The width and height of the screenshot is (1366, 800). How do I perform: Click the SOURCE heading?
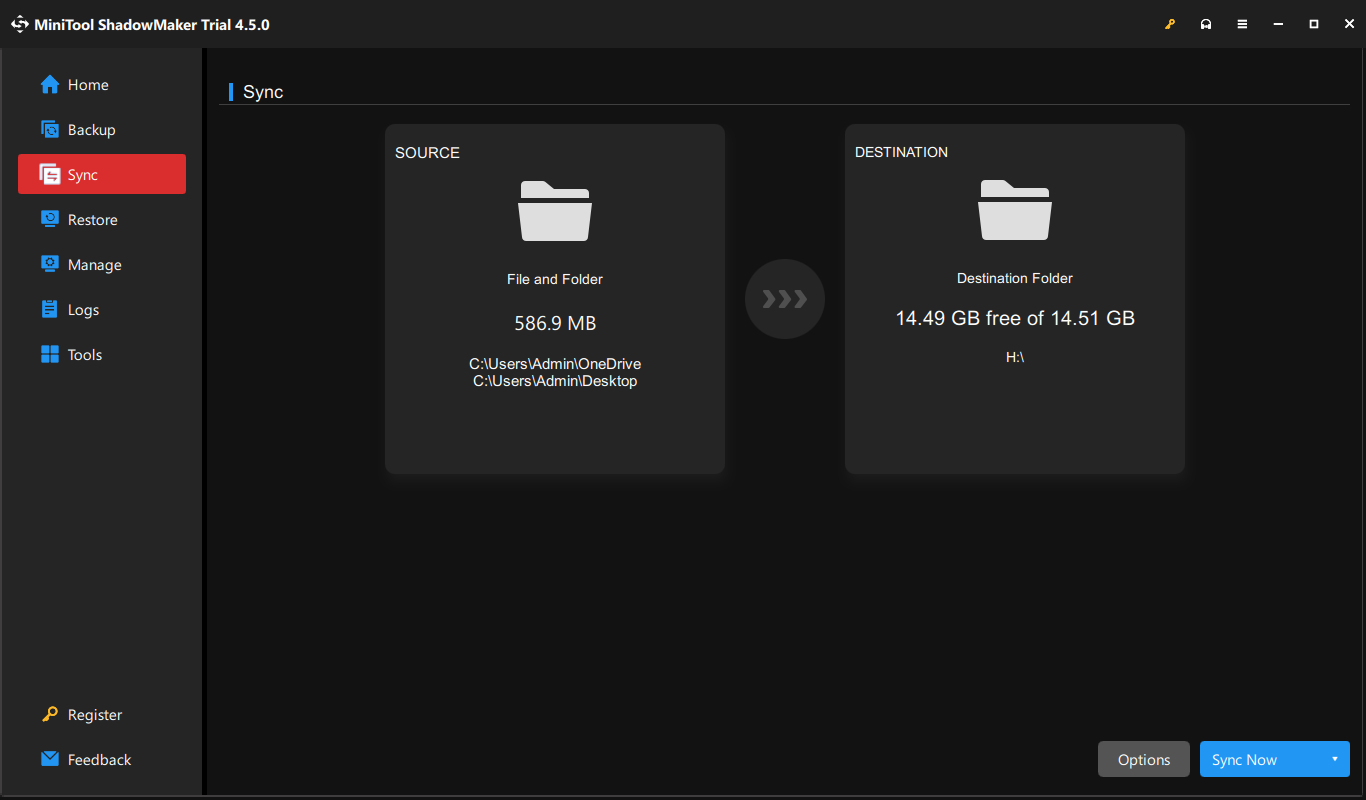coord(427,153)
